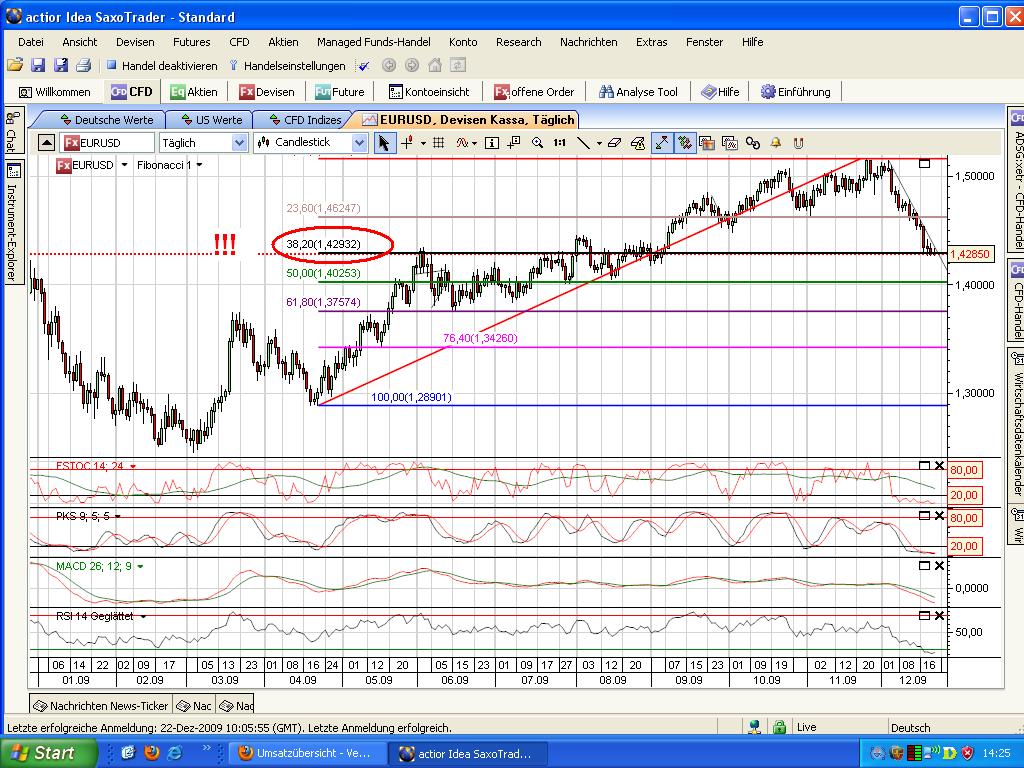Open the Devisen menu
This screenshot has height=768, width=1024.
[x=135, y=42]
